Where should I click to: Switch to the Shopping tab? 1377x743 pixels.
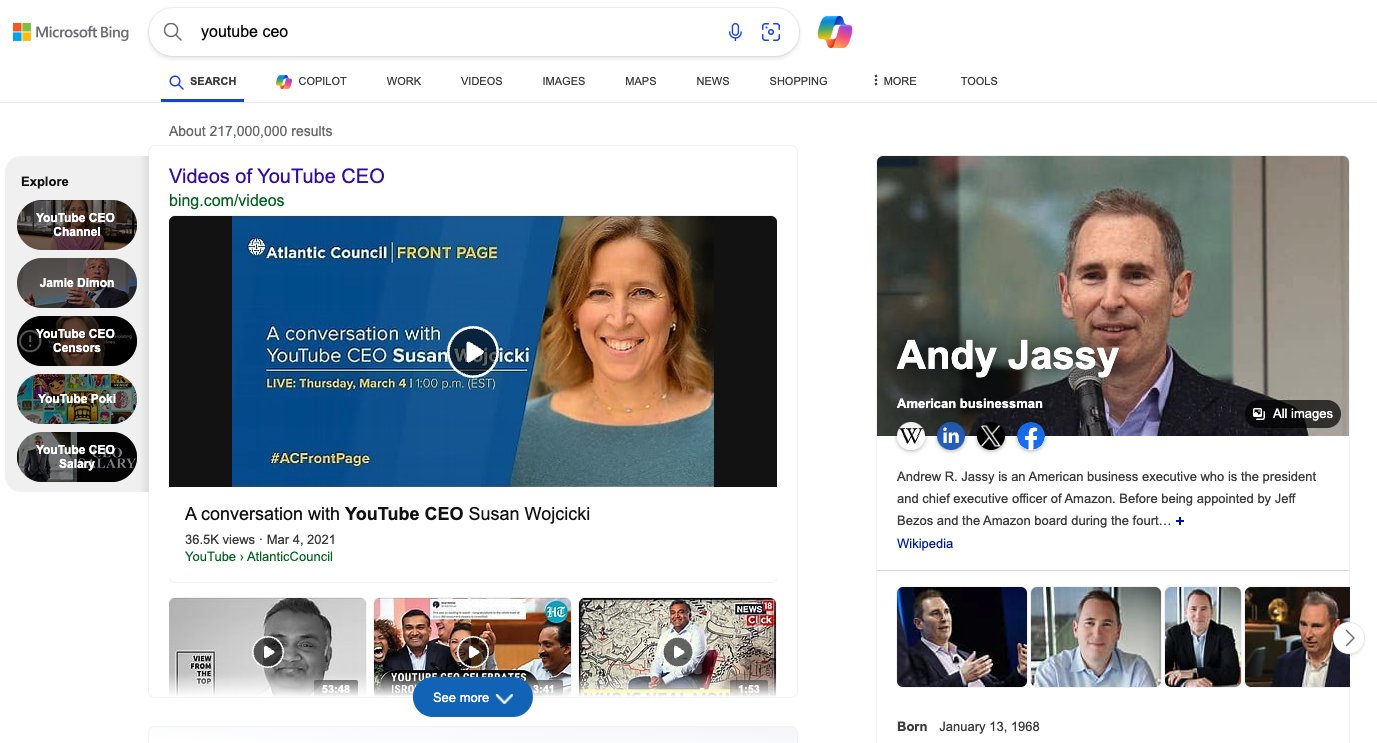(798, 81)
